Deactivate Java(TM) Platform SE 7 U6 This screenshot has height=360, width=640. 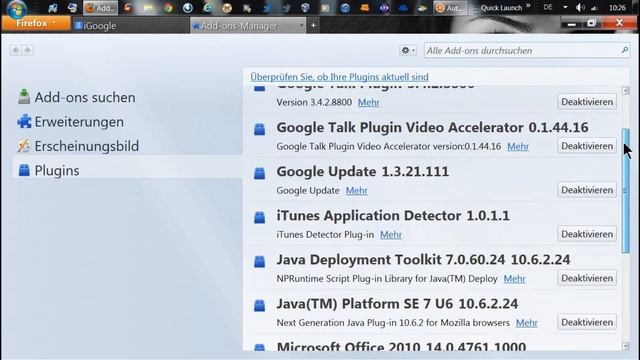pyautogui.click(x=587, y=322)
